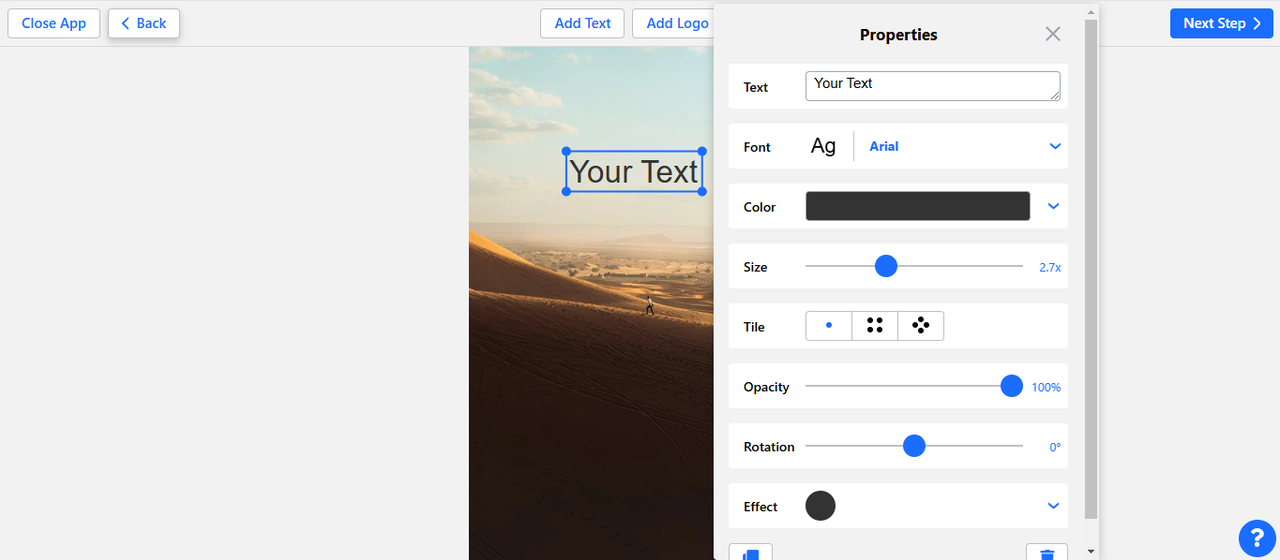Click the Add Text button
Screen dimensions: 1280x560
pos(582,23)
